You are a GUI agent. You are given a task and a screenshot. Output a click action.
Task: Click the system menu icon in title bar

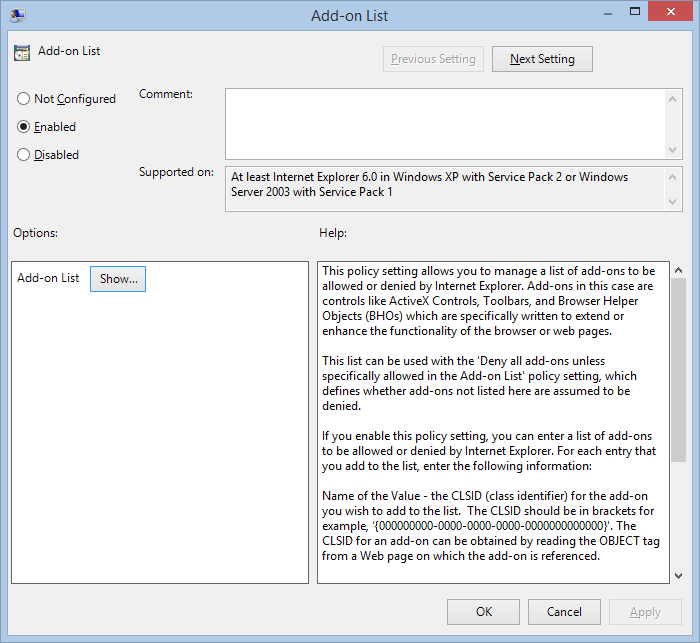(18, 15)
